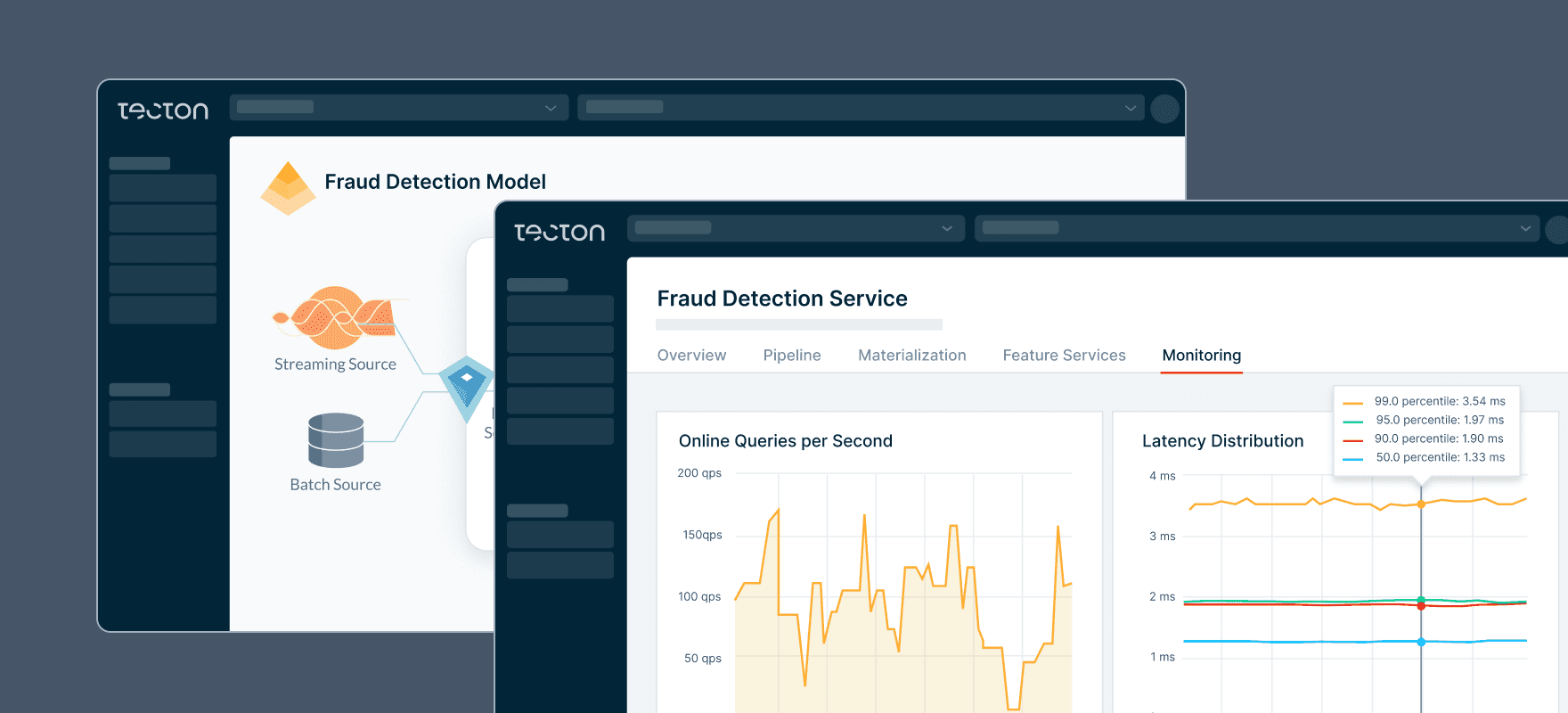Click the 100 qps axis label
Viewport: 1568px width, 713px height.
point(699,596)
